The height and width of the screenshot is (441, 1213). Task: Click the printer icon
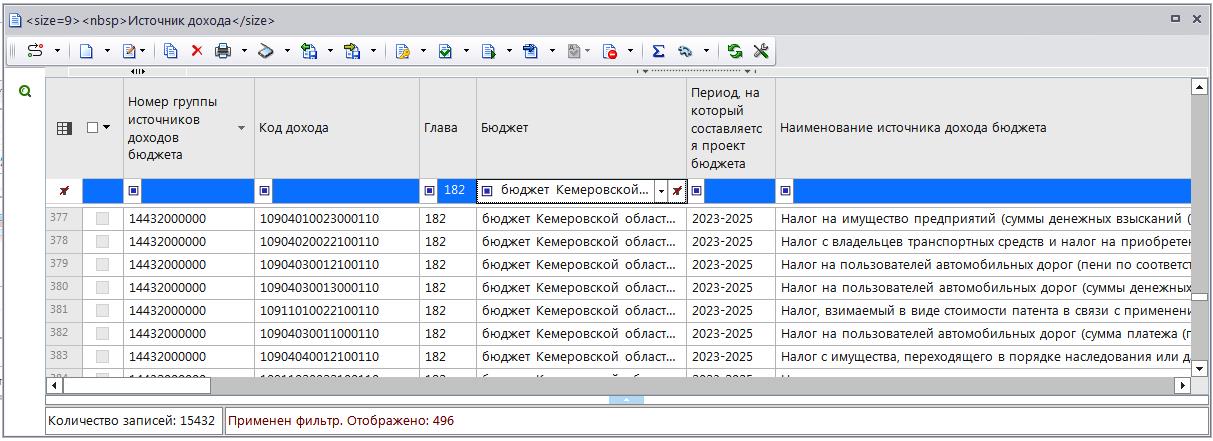coord(223,50)
